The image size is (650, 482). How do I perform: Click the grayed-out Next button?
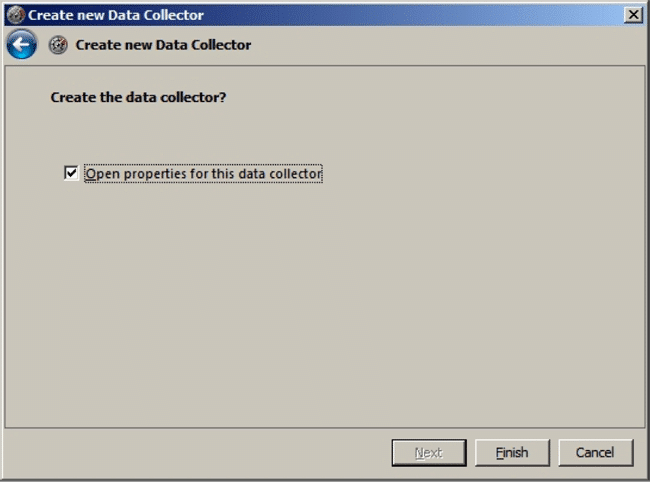tap(429, 453)
